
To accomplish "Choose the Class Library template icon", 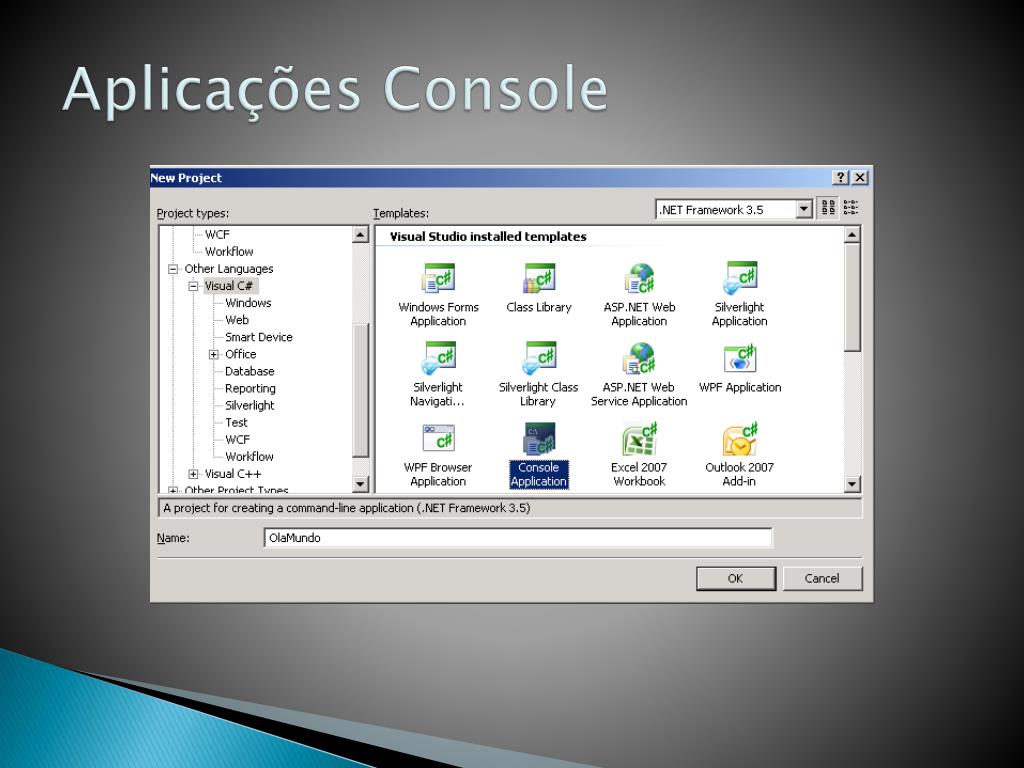I will click(x=539, y=278).
